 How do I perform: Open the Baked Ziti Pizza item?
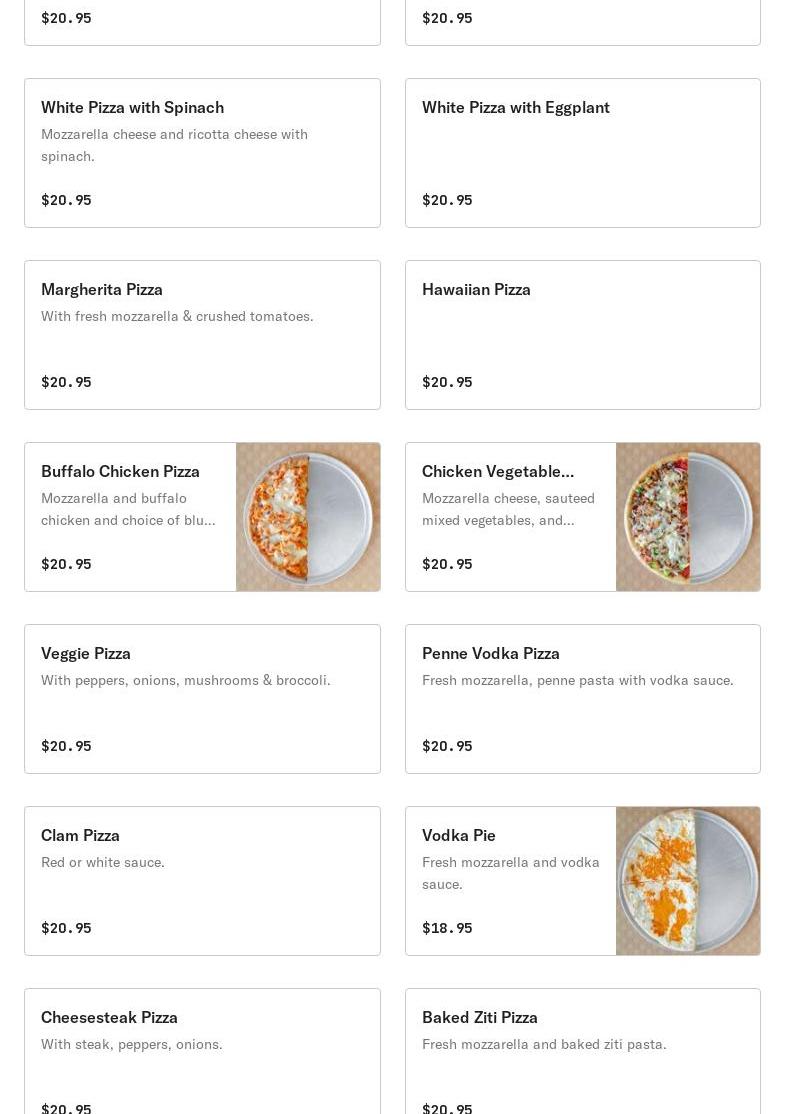tap(583, 1051)
